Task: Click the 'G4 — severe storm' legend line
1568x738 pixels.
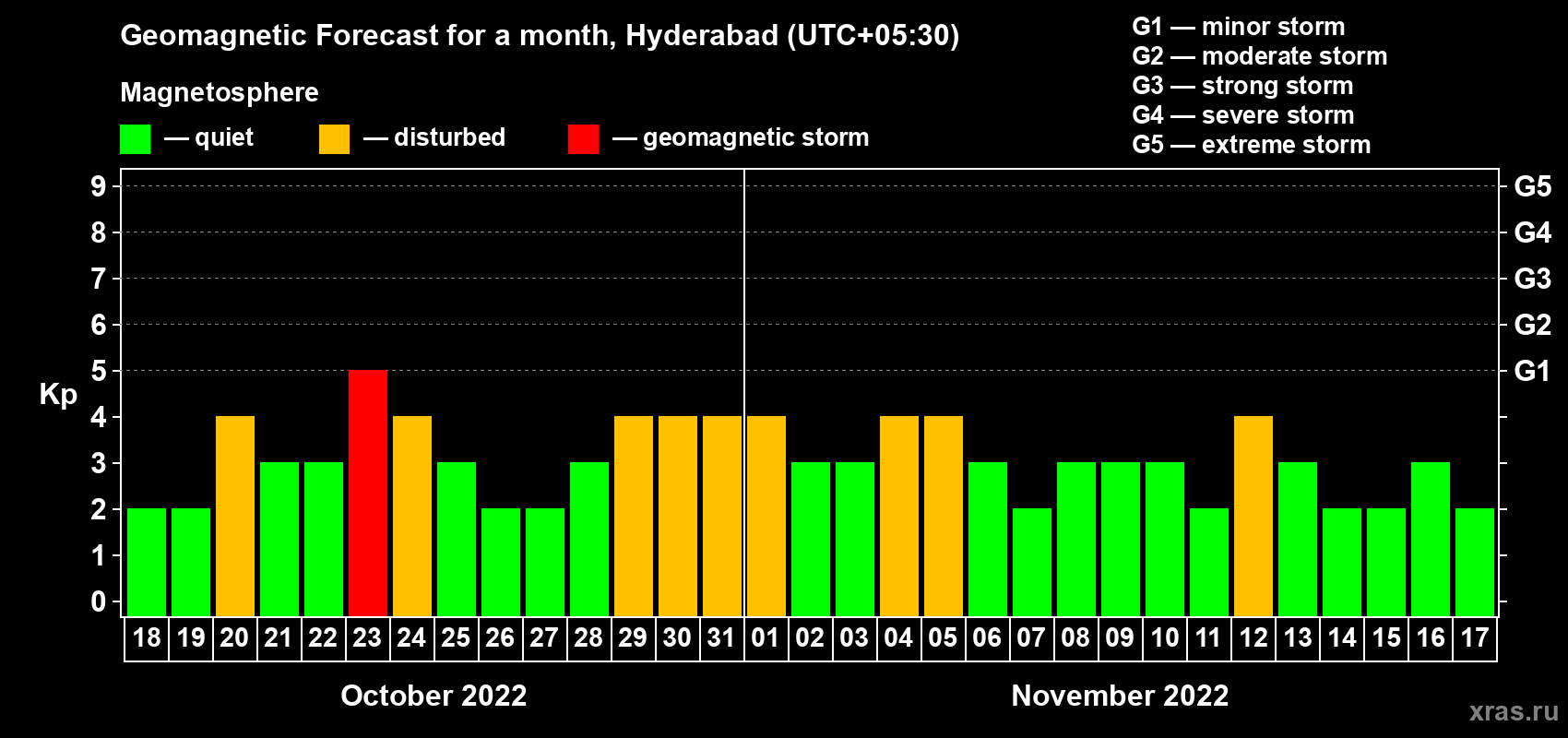Action: point(1243,115)
